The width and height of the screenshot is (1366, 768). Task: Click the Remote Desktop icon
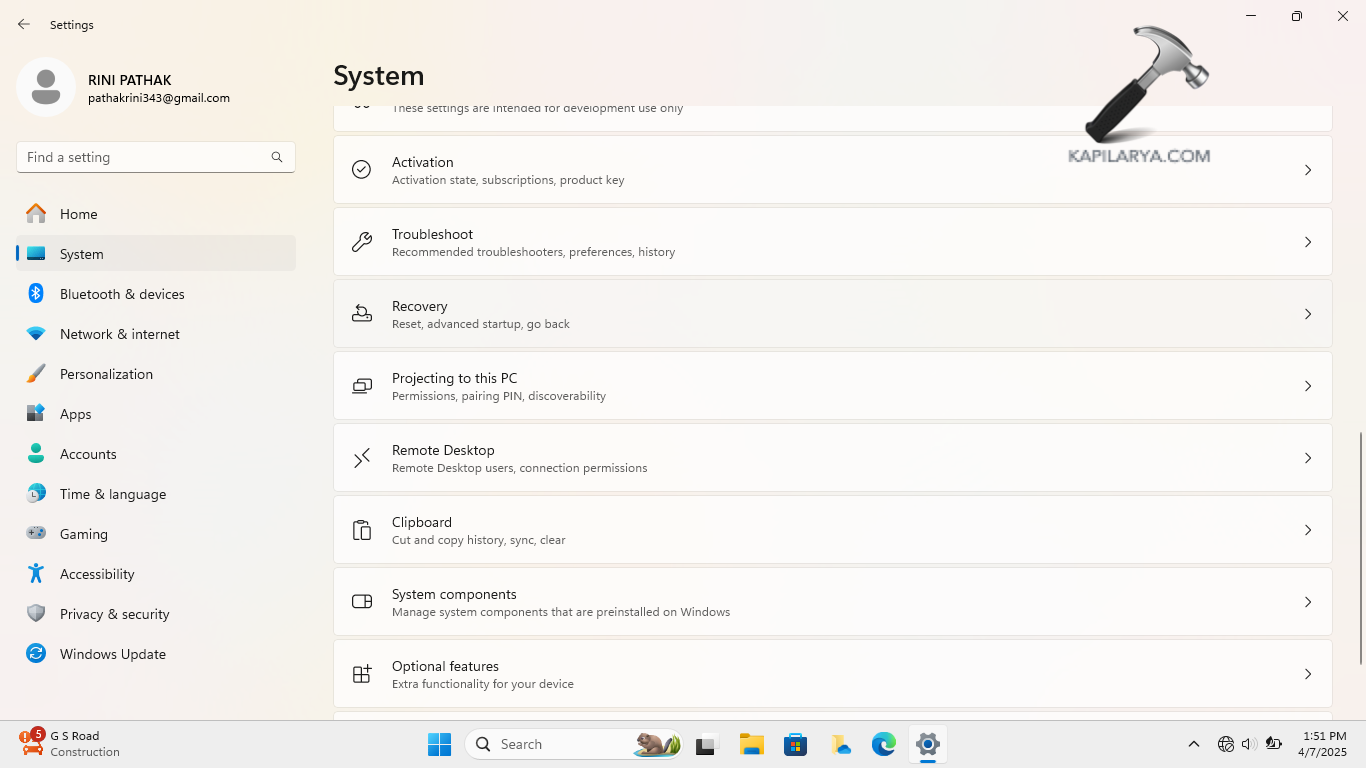click(362, 458)
